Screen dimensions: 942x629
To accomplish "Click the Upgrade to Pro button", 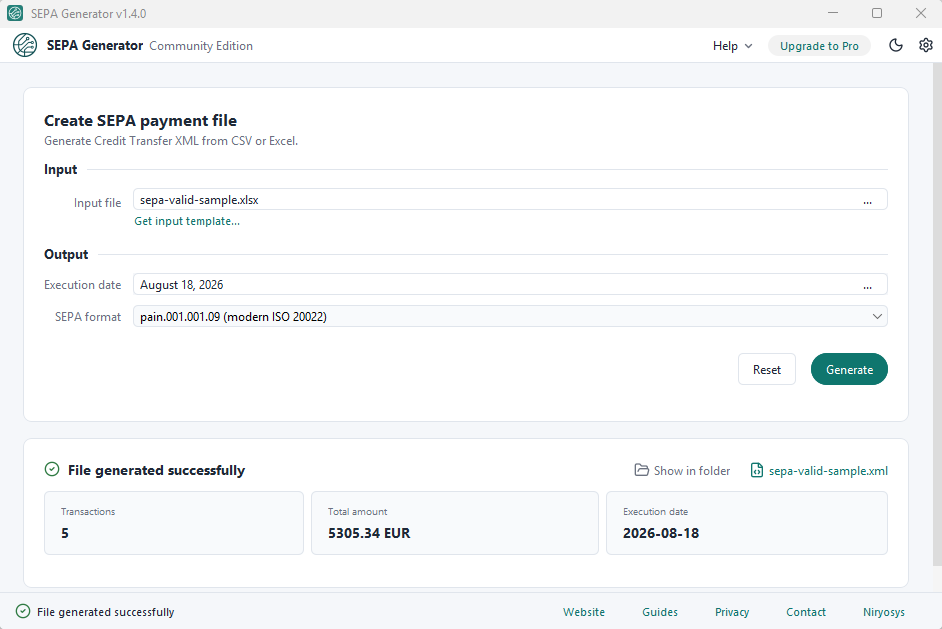I will pyautogui.click(x=819, y=46).
